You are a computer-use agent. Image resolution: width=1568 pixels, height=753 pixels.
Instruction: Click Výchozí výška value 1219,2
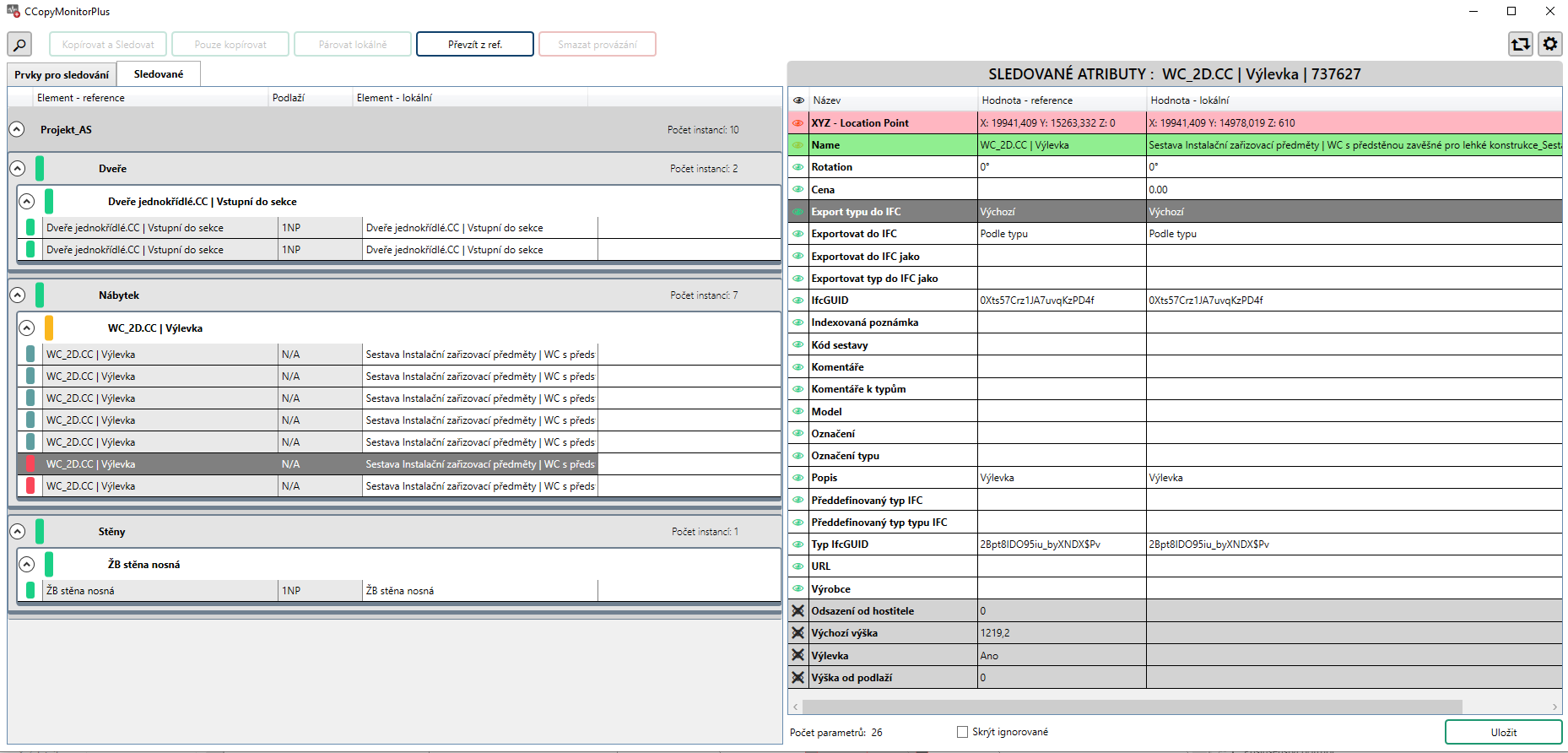(995, 633)
